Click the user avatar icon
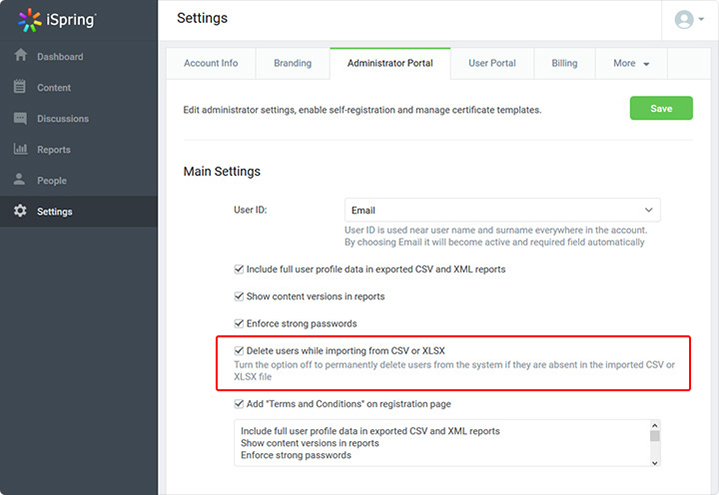 pos(684,19)
